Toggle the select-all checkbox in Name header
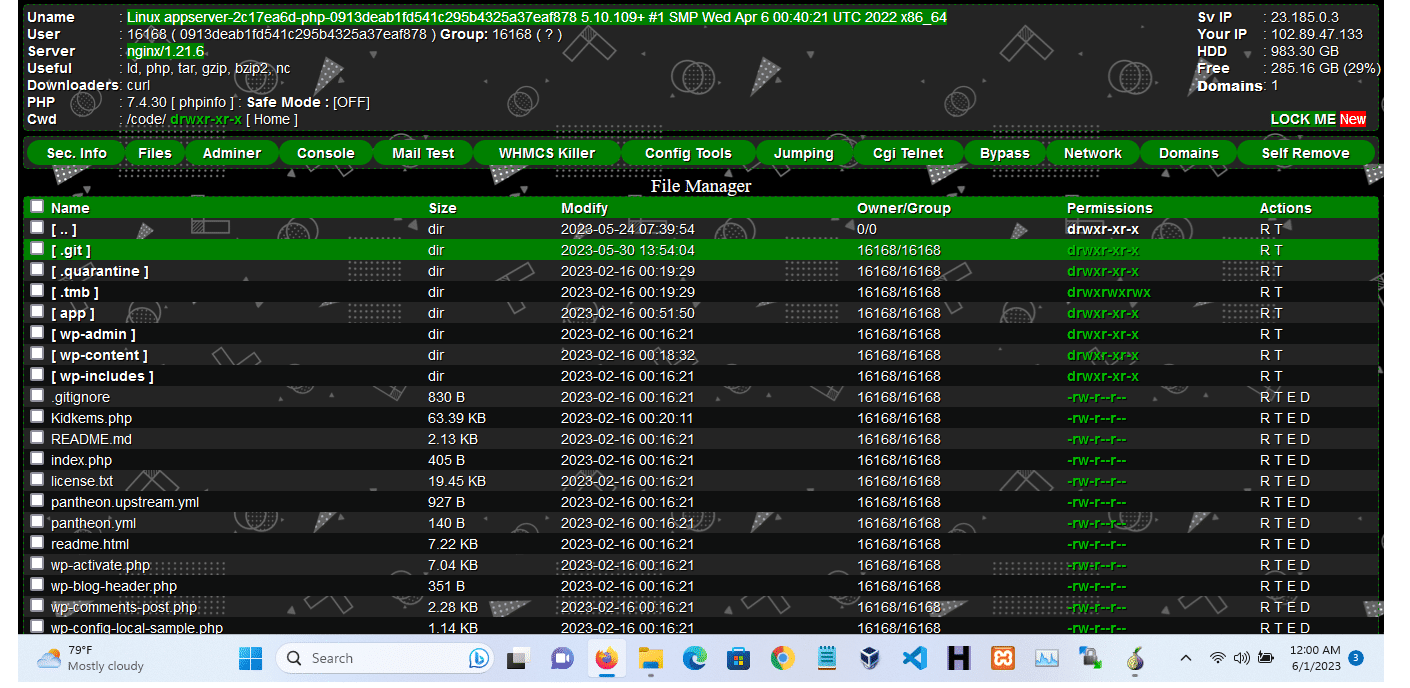 click(37, 207)
